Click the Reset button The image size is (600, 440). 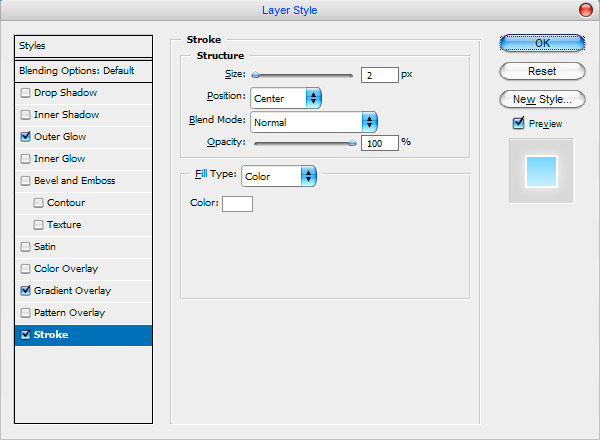542,71
